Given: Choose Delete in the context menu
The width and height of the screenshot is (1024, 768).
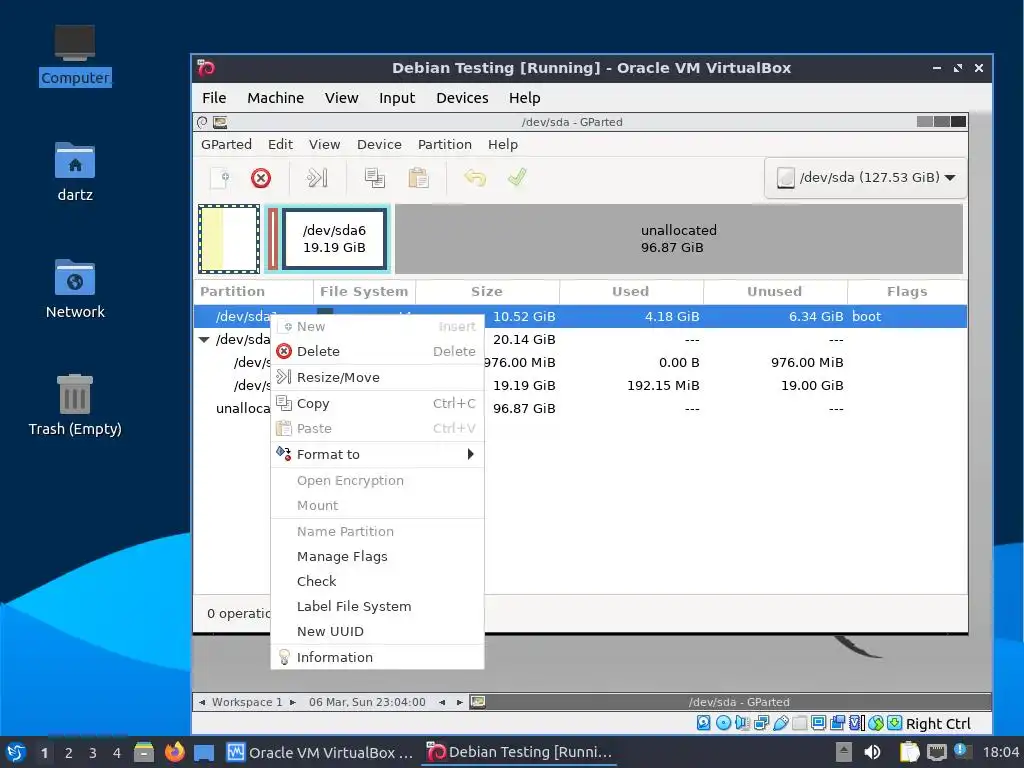Looking at the screenshot, I should tap(377, 351).
